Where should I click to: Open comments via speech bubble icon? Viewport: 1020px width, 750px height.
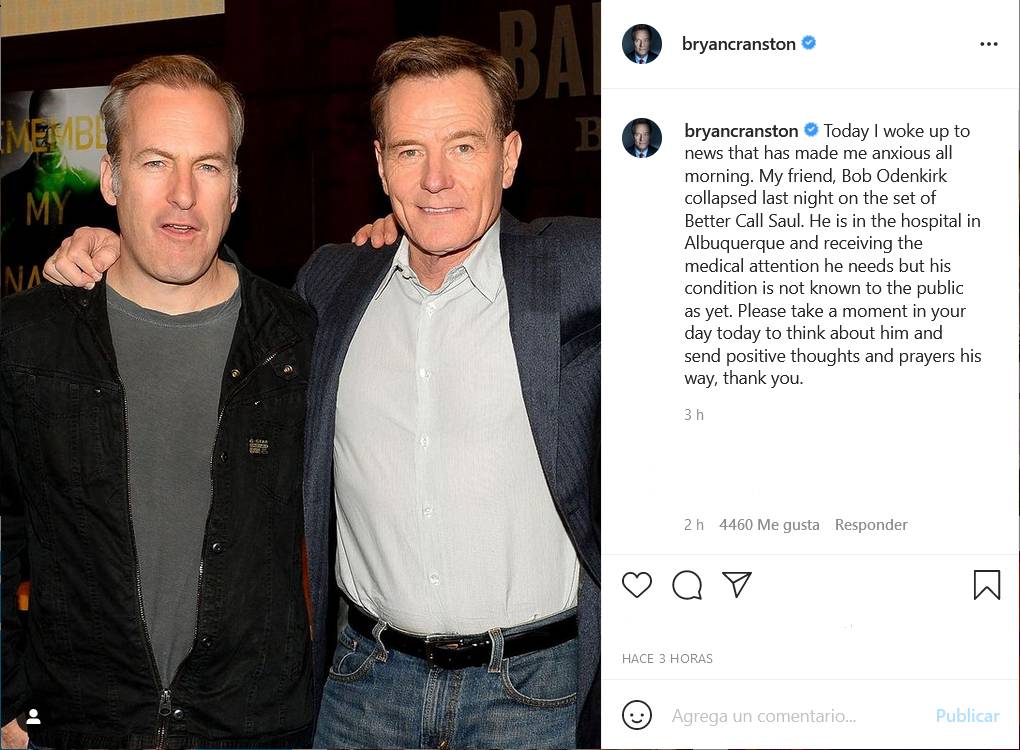pos(687,585)
